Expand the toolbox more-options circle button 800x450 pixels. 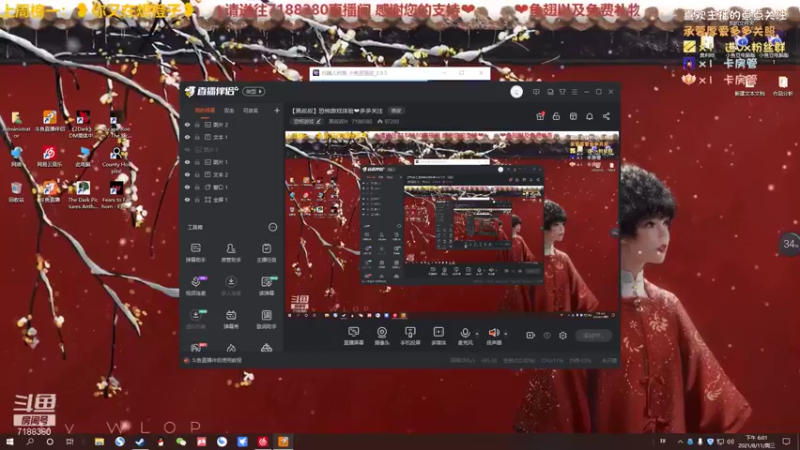tap(273, 227)
